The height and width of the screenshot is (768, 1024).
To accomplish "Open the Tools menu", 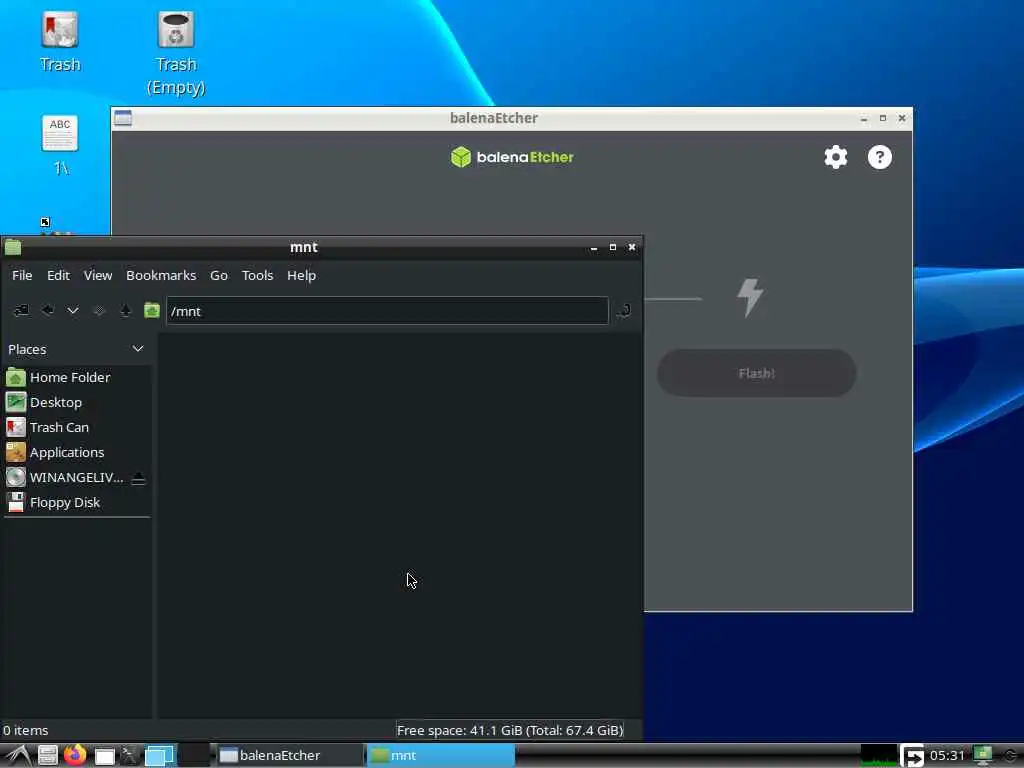I will 257,276.
